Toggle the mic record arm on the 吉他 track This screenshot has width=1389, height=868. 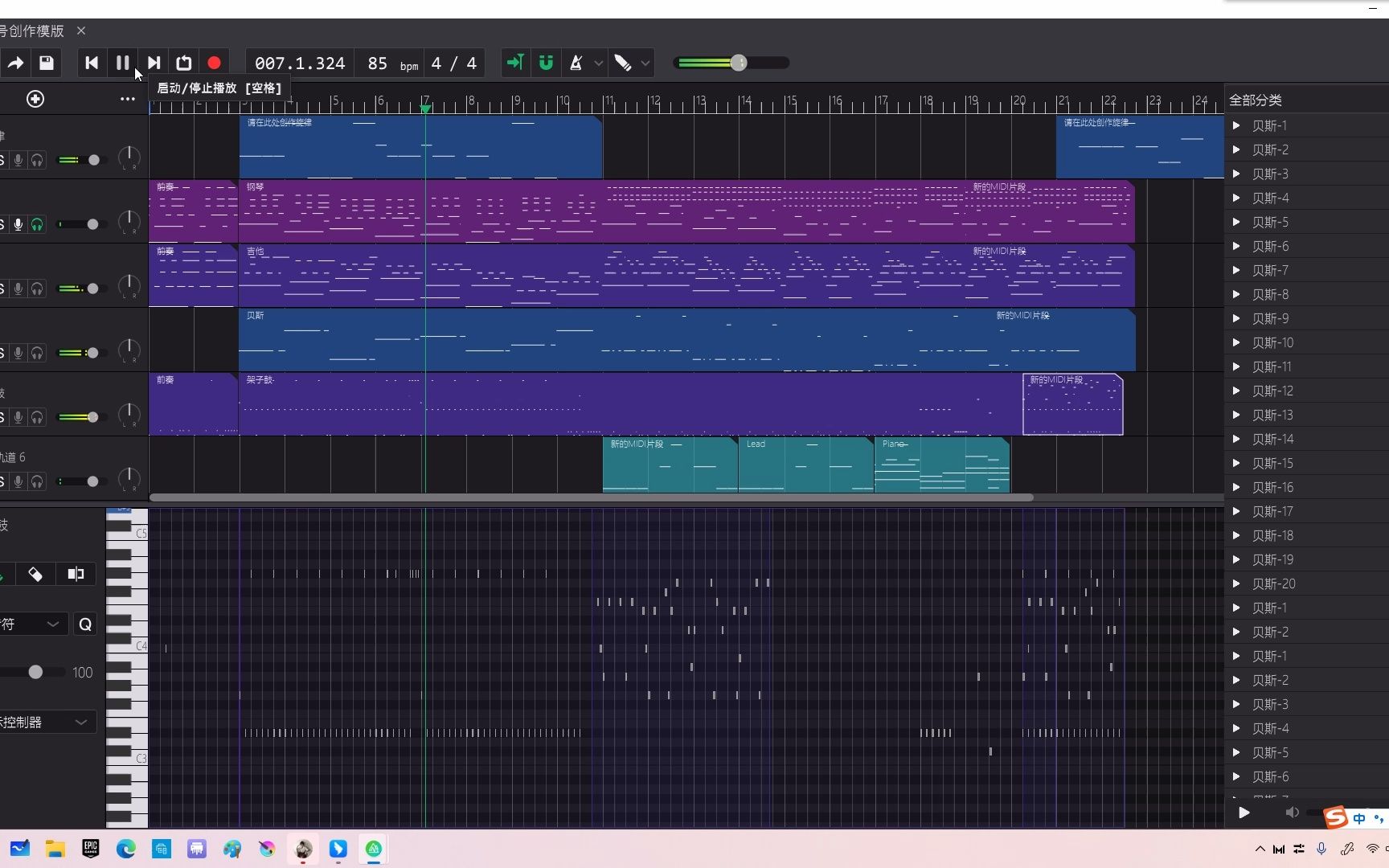[x=18, y=289]
